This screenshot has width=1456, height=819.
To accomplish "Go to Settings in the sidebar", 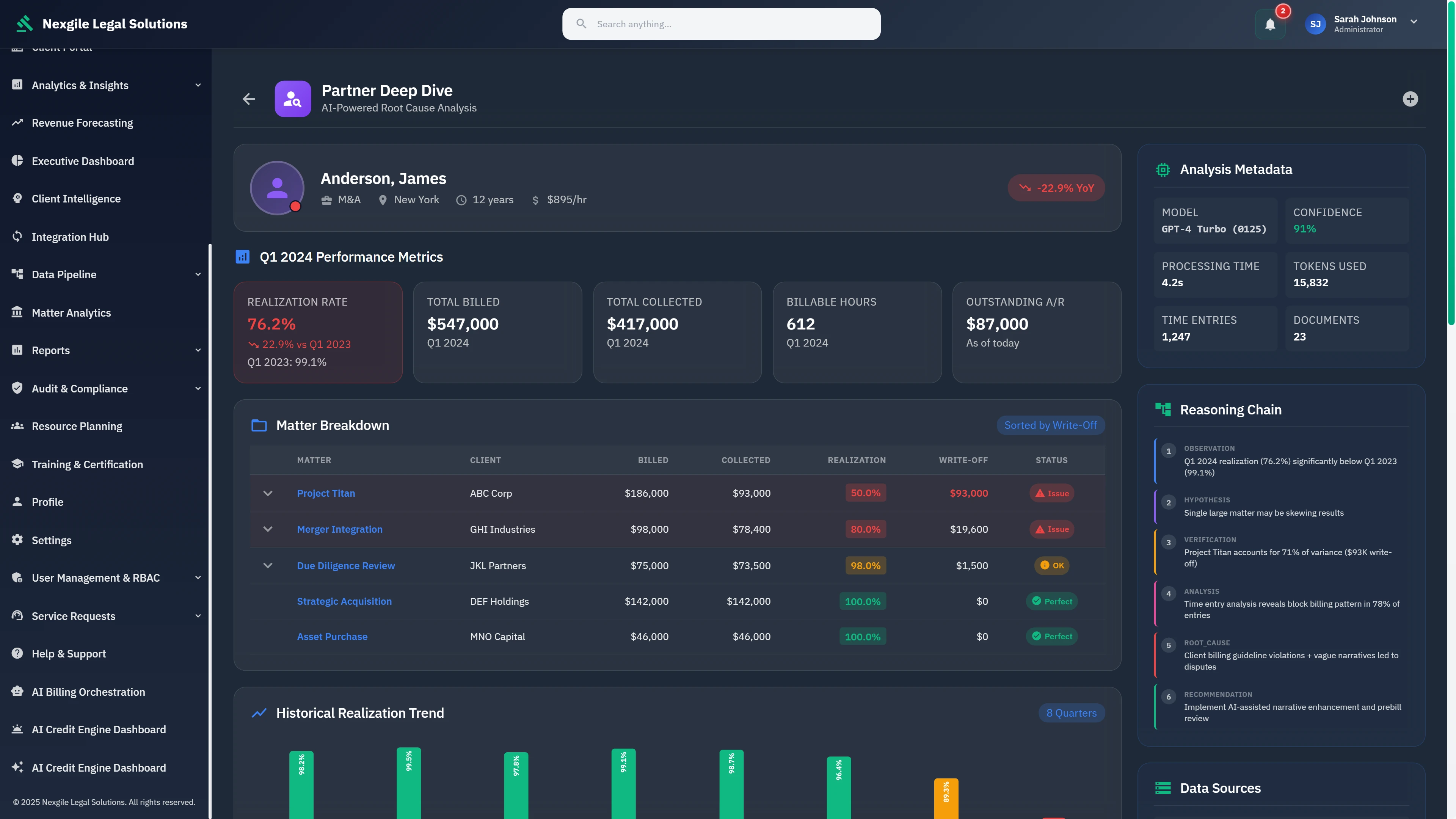I will [x=52, y=540].
